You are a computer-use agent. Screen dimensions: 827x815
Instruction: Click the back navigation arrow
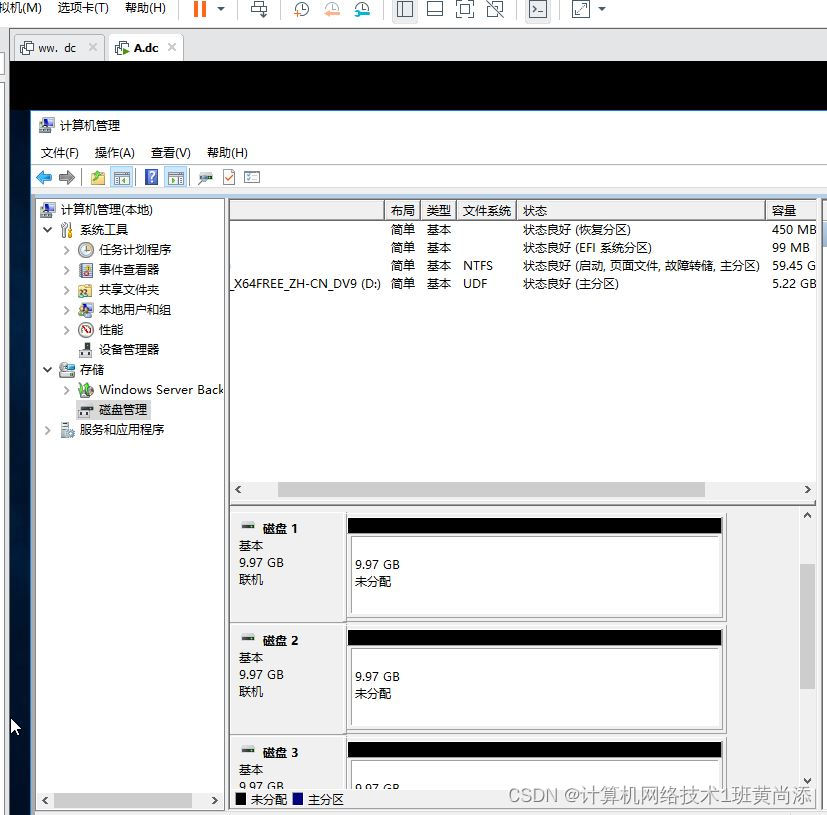[x=45, y=177]
